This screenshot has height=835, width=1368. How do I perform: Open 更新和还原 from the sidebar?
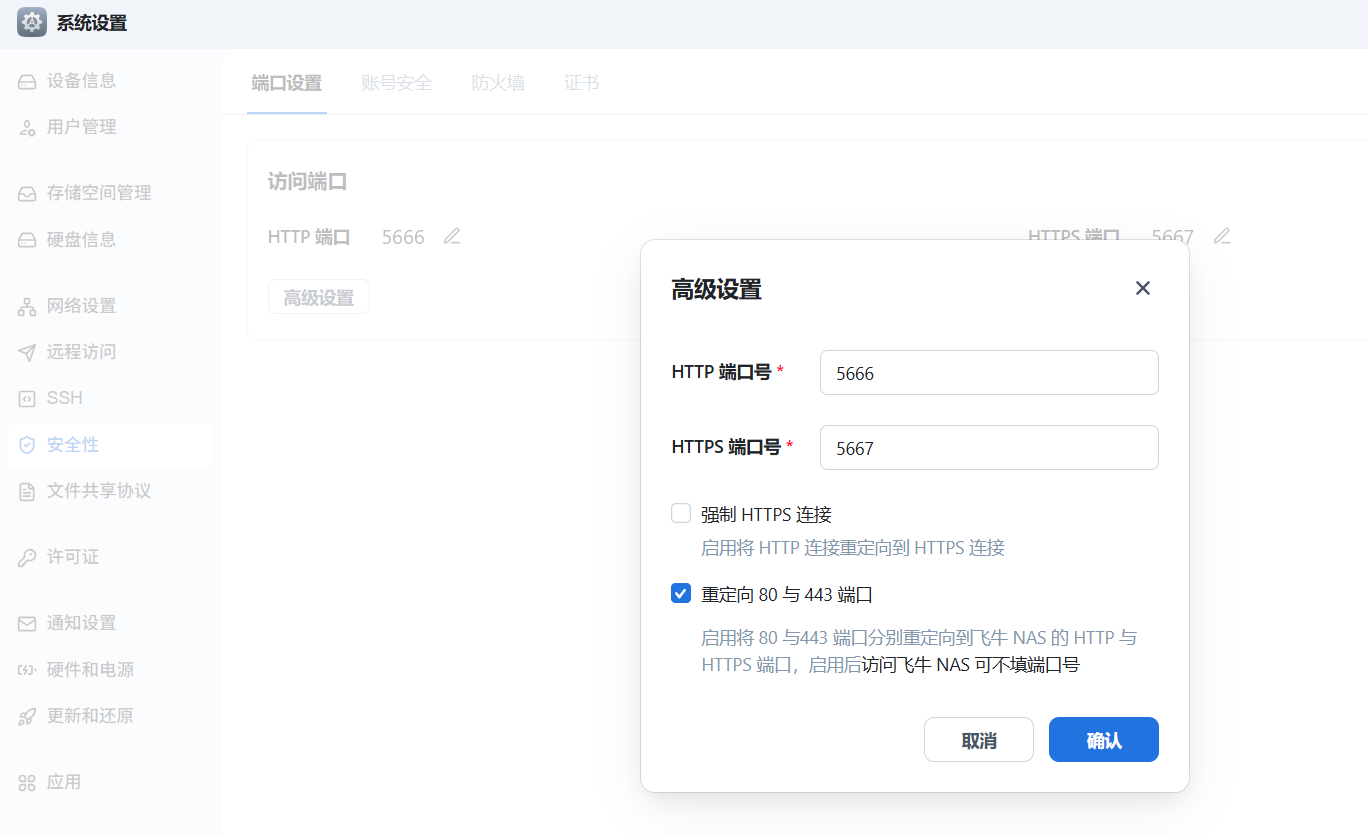109,716
